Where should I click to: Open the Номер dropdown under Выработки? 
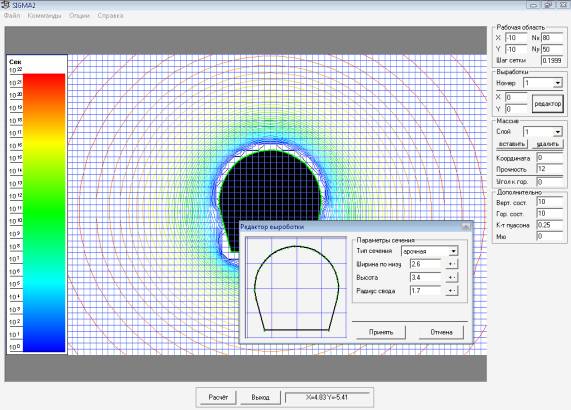pyautogui.click(x=557, y=83)
